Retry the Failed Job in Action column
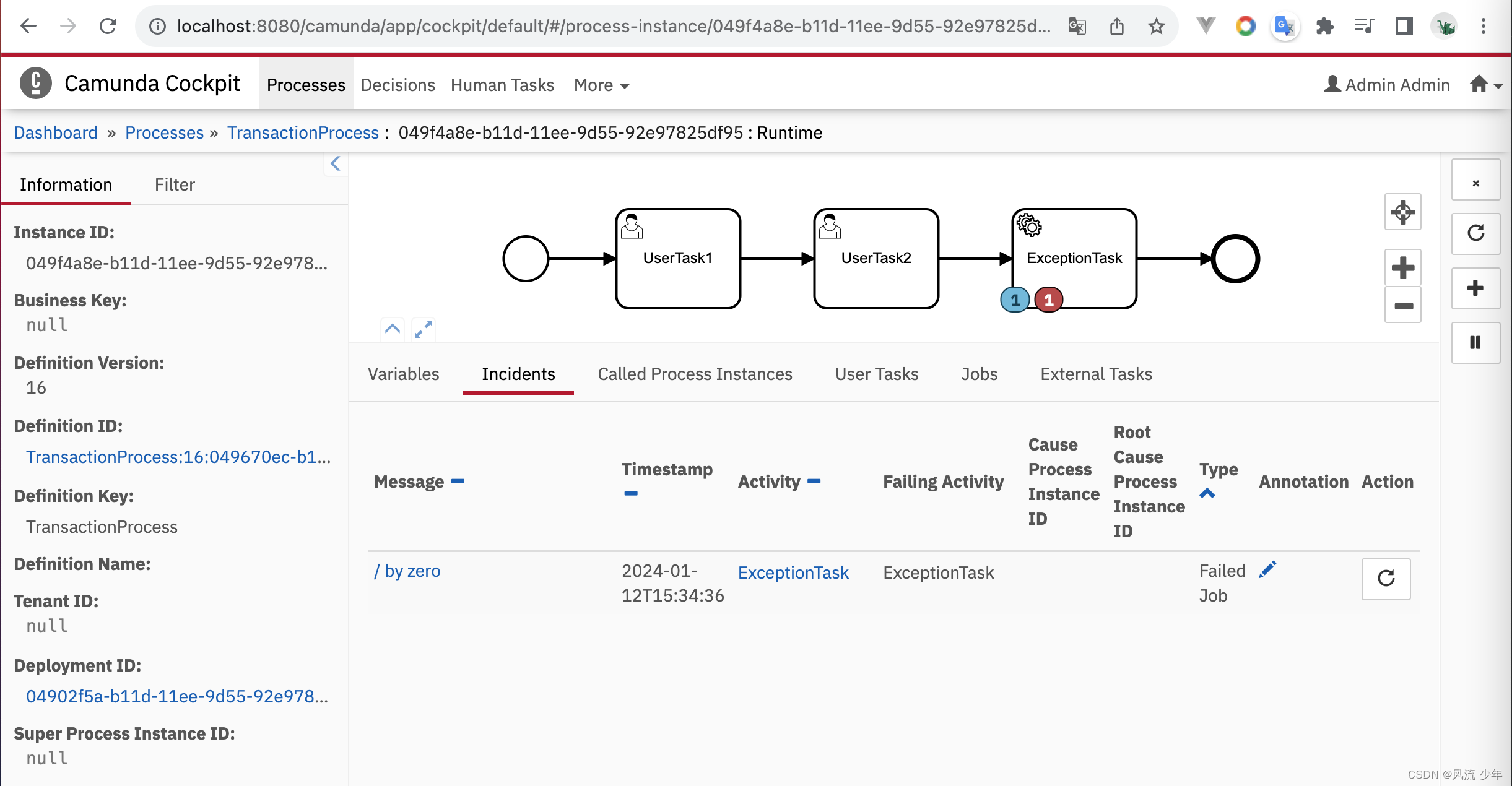 (1386, 579)
